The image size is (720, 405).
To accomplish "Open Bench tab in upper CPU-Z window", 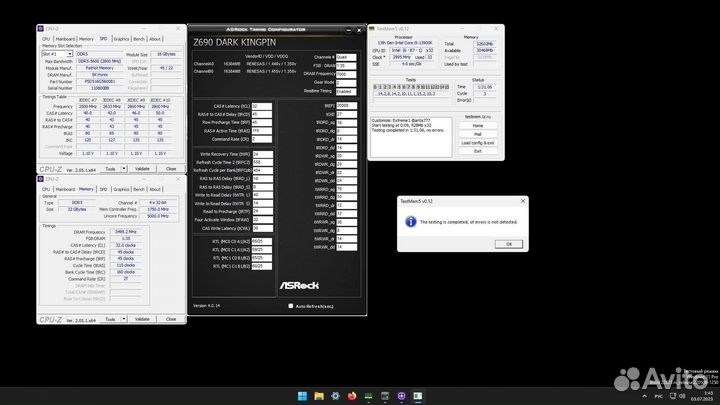I will coord(139,39).
